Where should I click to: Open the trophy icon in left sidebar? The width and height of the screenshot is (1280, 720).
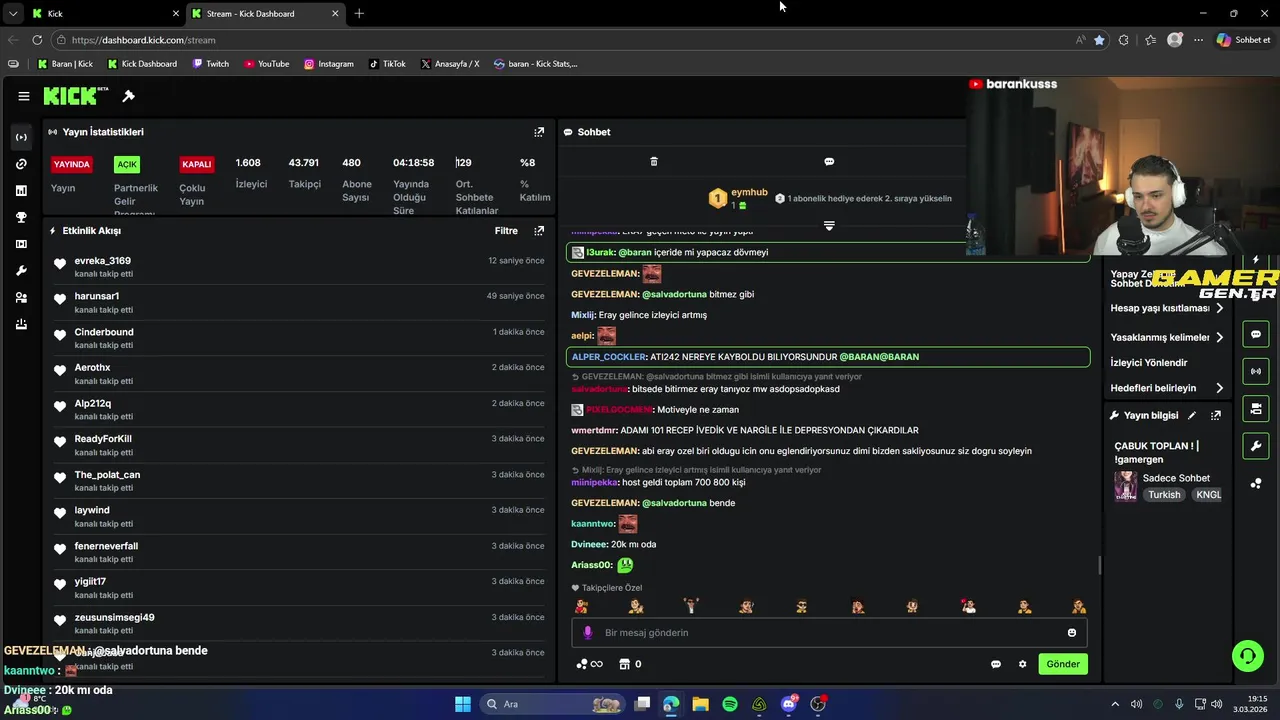point(21,217)
